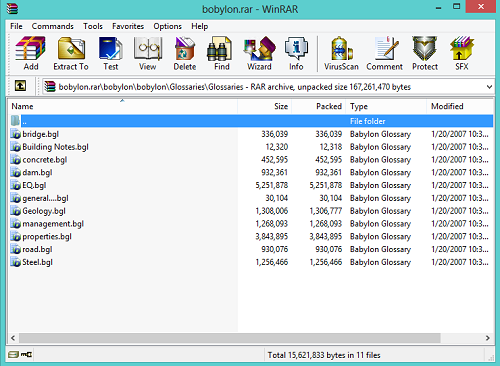Launch the Wizard tool
Image resolution: width=500 pixels, height=366 pixels.
(x=259, y=53)
